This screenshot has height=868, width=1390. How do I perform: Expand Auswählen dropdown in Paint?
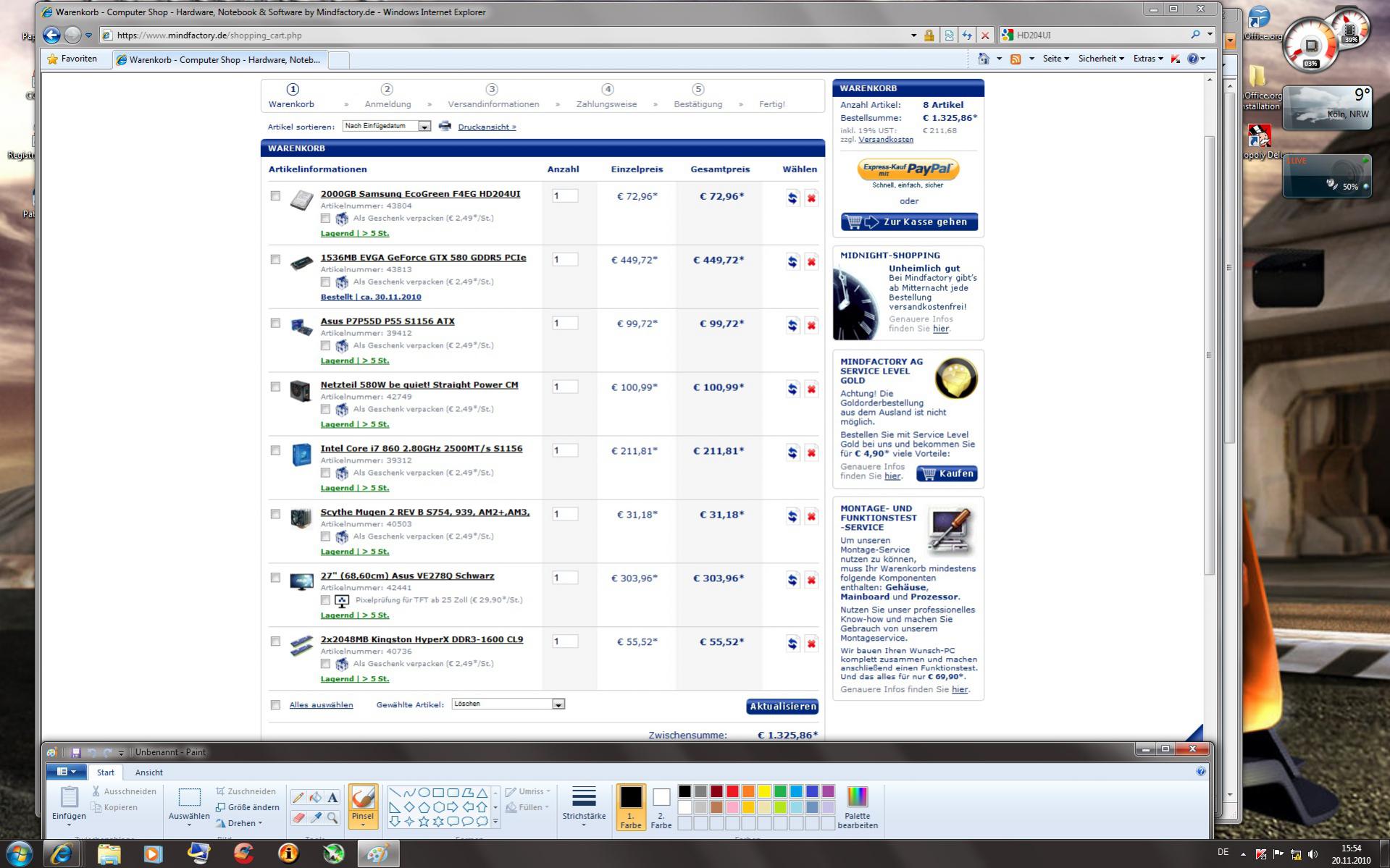pos(189,820)
